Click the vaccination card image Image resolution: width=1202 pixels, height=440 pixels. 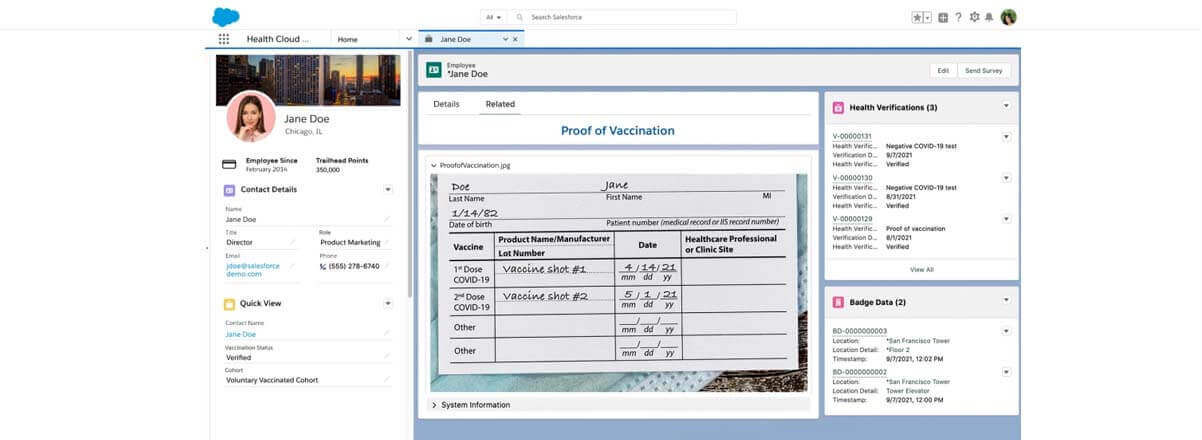(618, 282)
